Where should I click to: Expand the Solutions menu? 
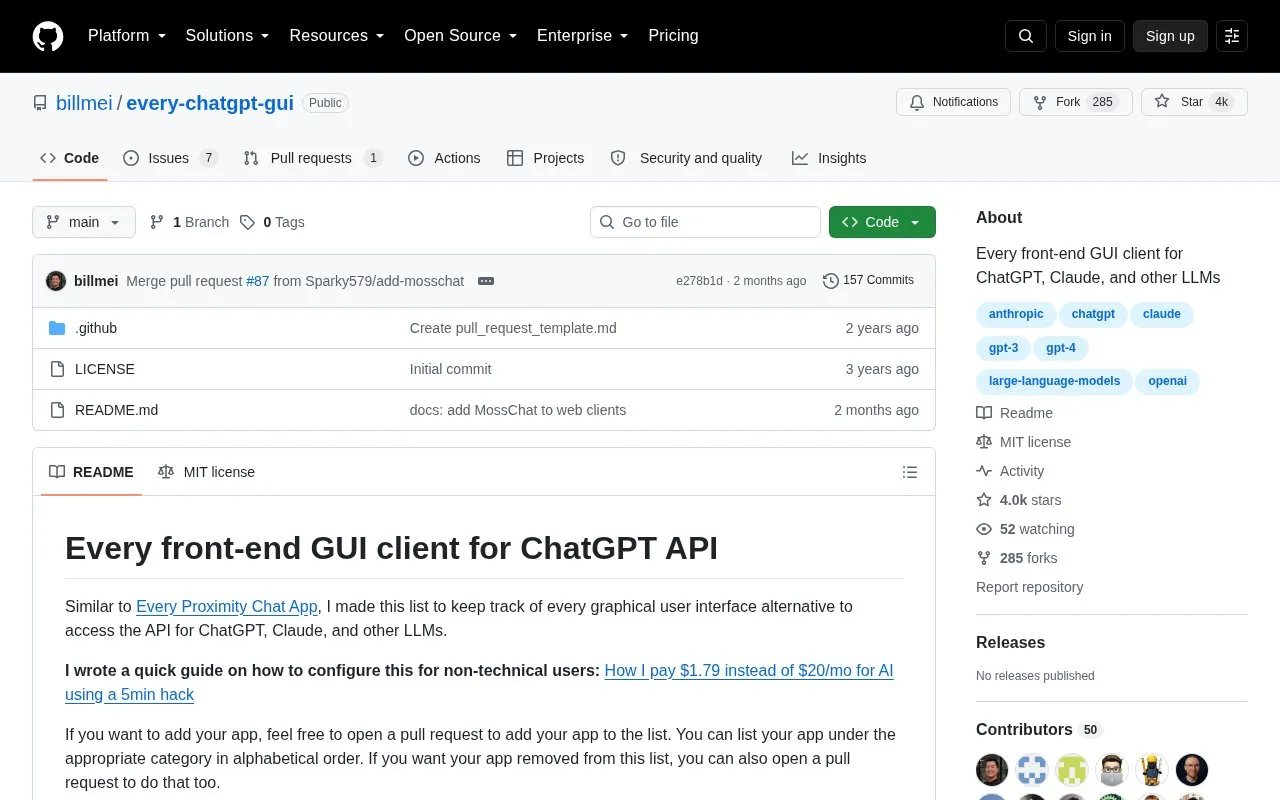click(228, 36)
